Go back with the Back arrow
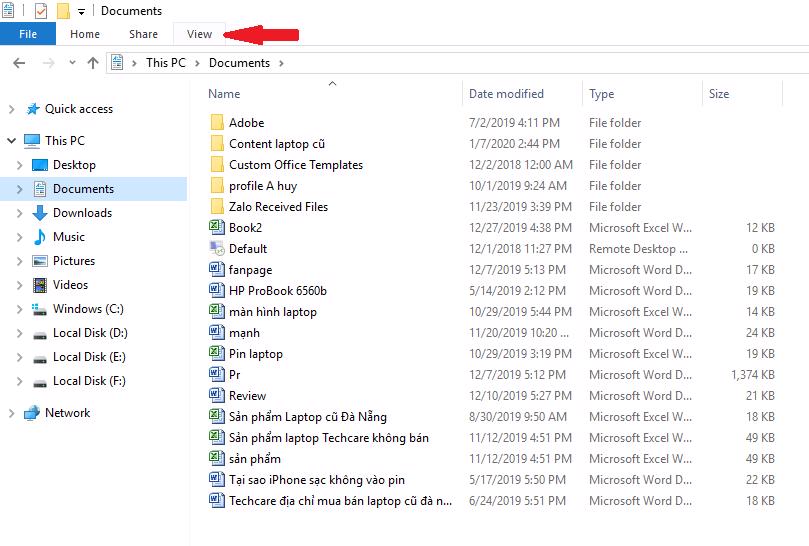Image resolution: width=809 pixels, height=546 pixels. point(19,63)
